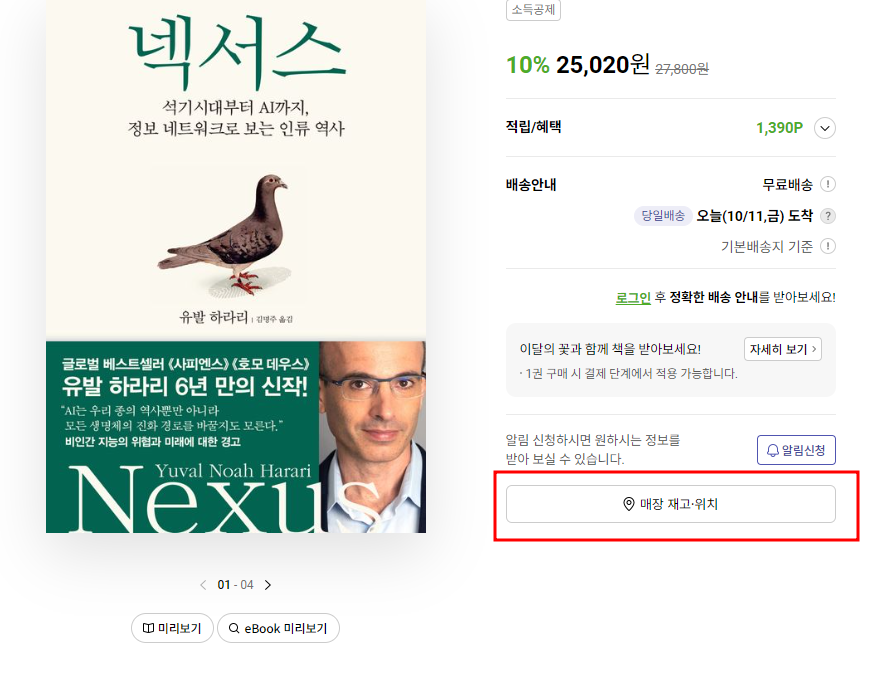Expand the 적립/혜택 details with the chevron
The height and width of the screenshot is (689, 881).
[824, 128]
